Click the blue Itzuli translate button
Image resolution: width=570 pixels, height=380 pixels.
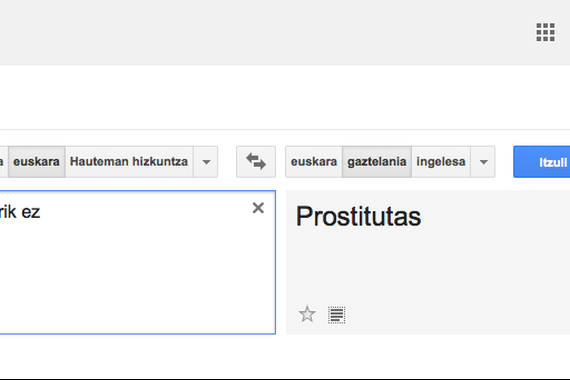pyautogui.click(x=542, y=162)
